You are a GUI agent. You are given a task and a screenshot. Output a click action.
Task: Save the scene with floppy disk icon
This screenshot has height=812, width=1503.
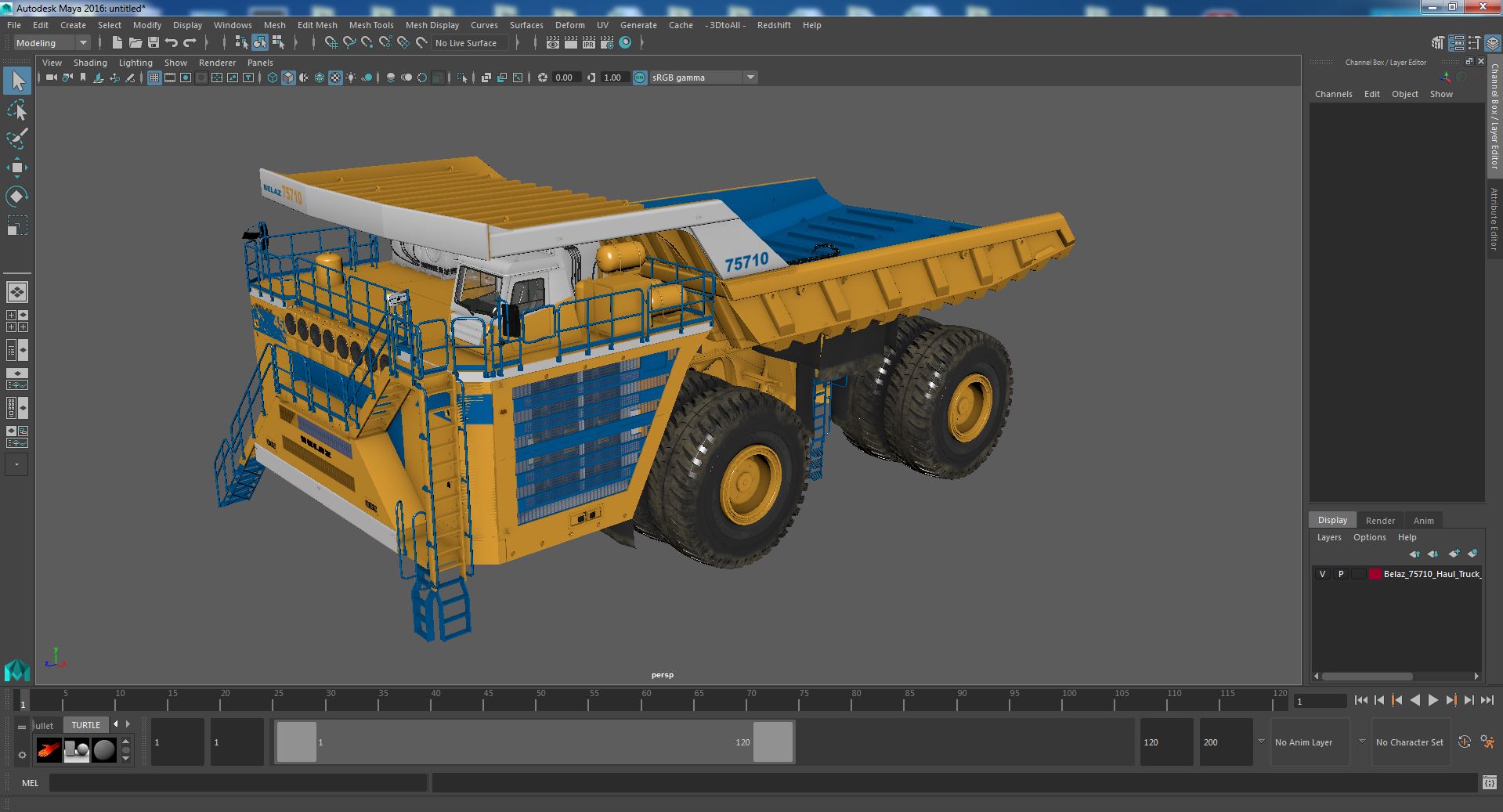click(x=154, y=43)
